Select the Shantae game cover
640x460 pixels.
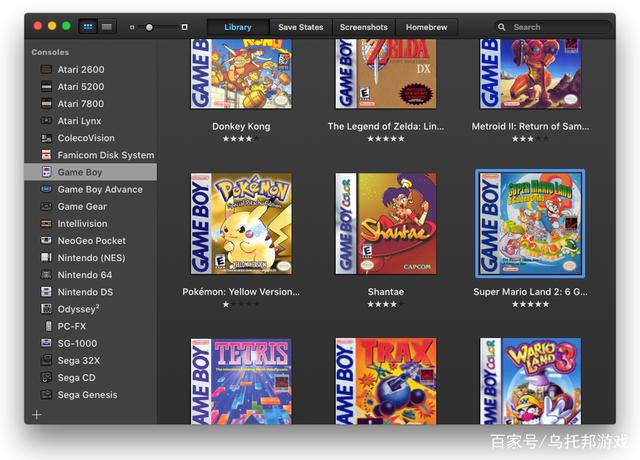click(386, 224)
